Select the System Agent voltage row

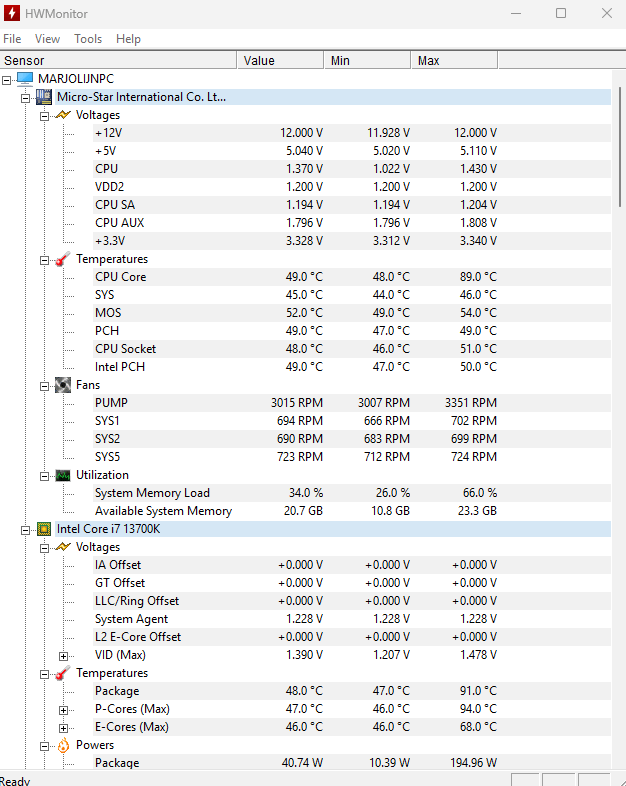pos(352,619)
